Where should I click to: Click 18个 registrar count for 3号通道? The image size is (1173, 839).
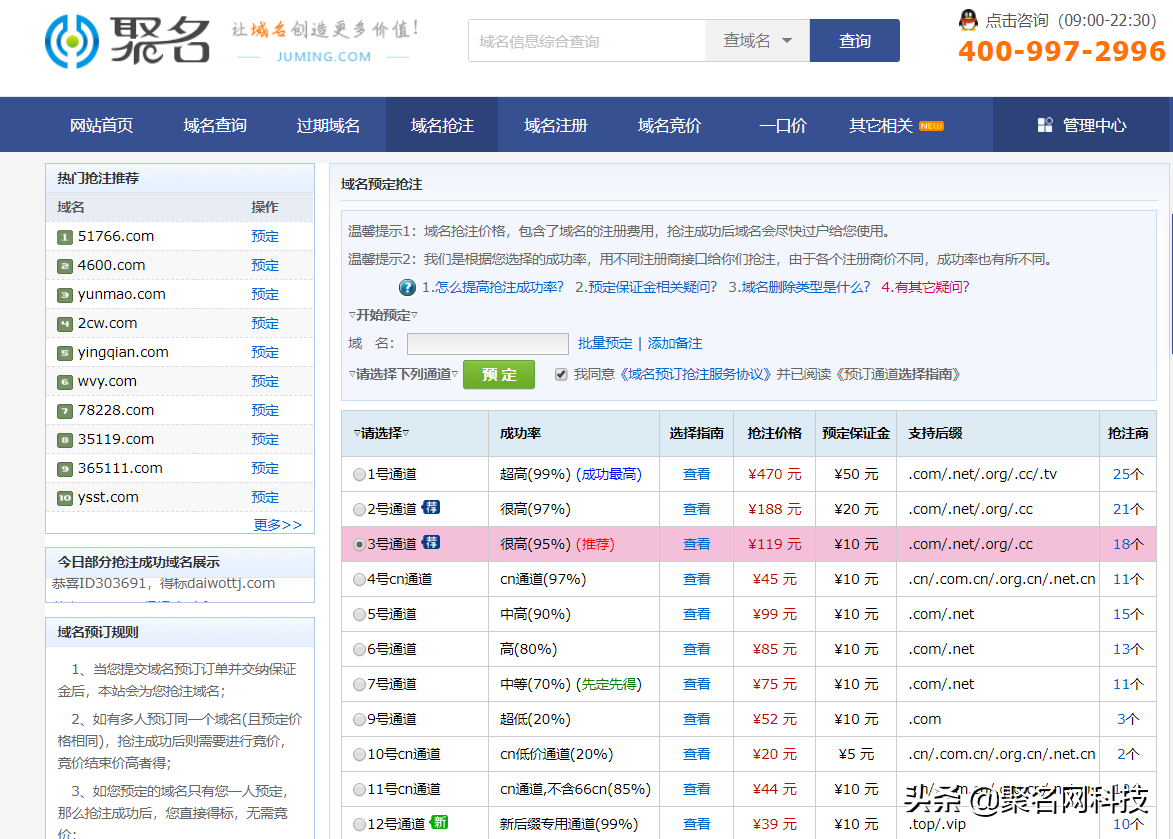click(x=1128, y=544)
